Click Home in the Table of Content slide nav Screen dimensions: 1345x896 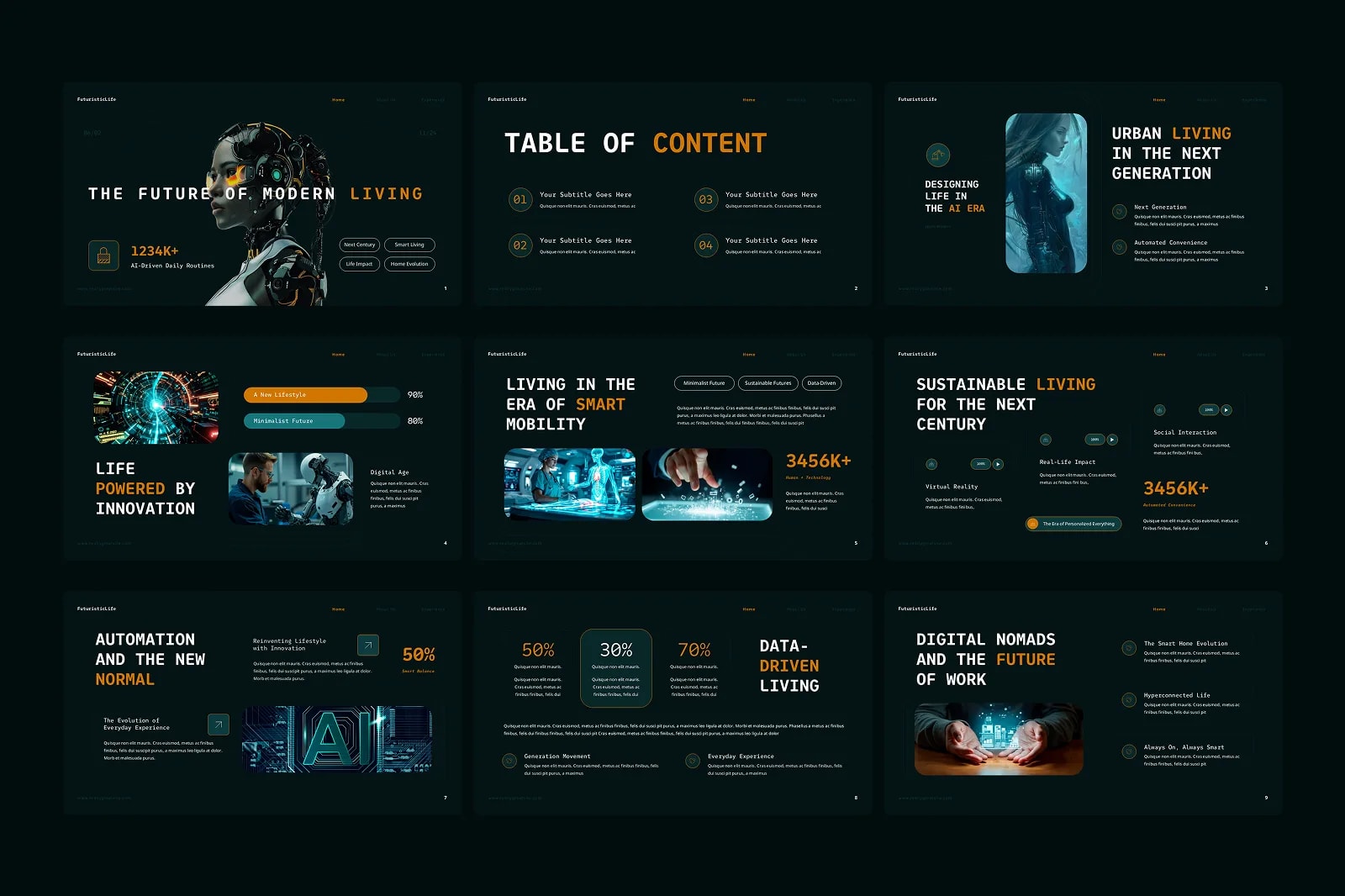click(749, 100)
